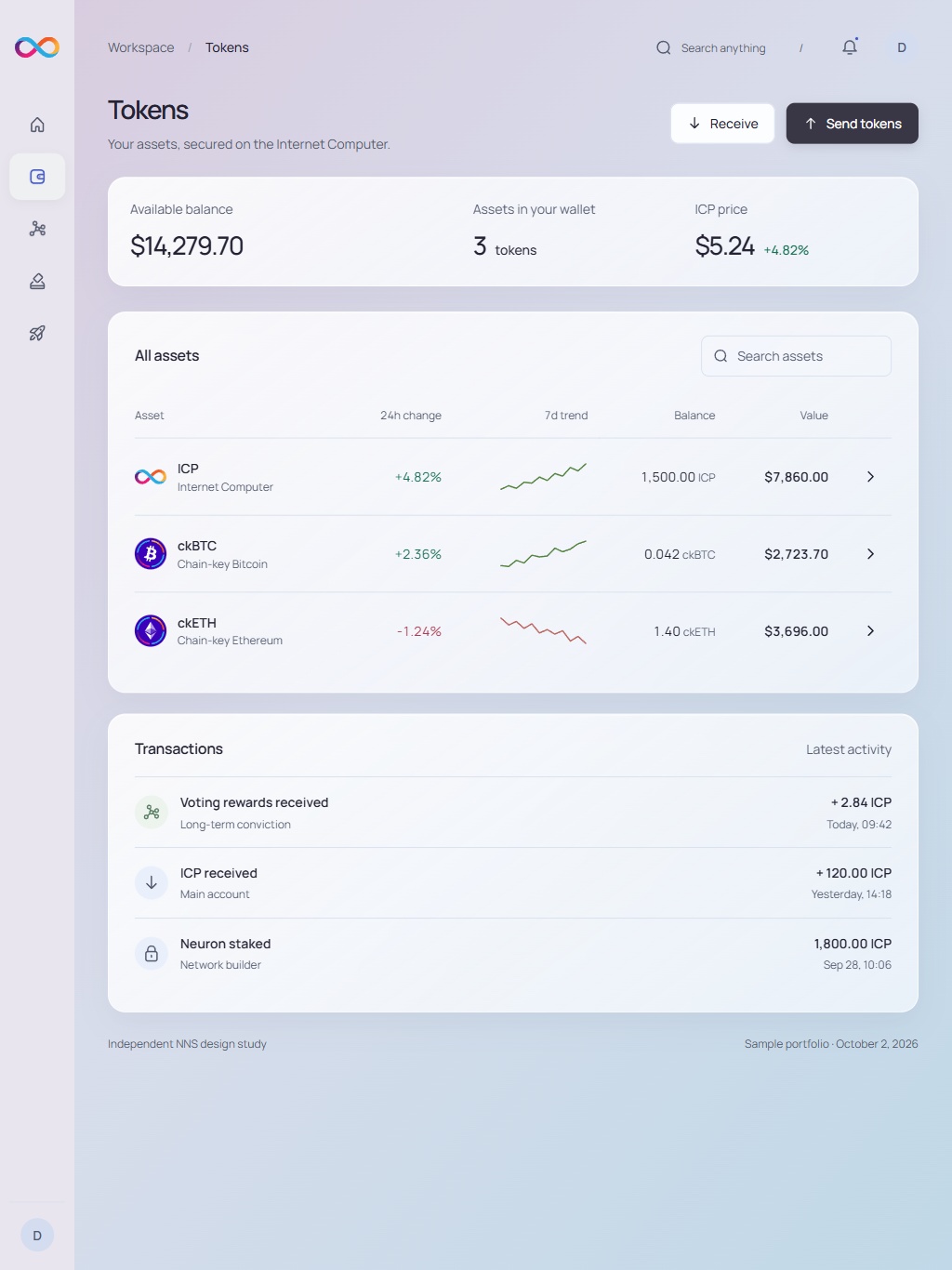Click the $5.24 ICP price
The width and height of the screenshot is (952, 1270).
point(725,245)
